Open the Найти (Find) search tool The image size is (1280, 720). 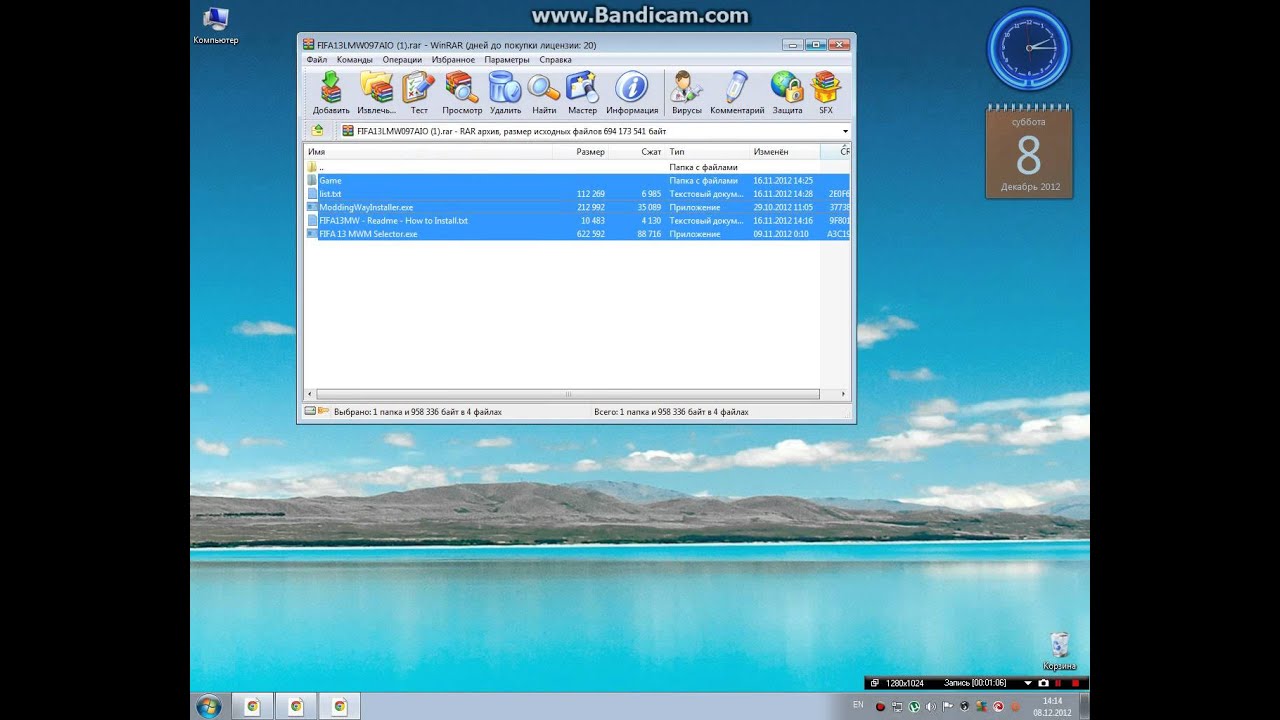click(x=544, y=93)
